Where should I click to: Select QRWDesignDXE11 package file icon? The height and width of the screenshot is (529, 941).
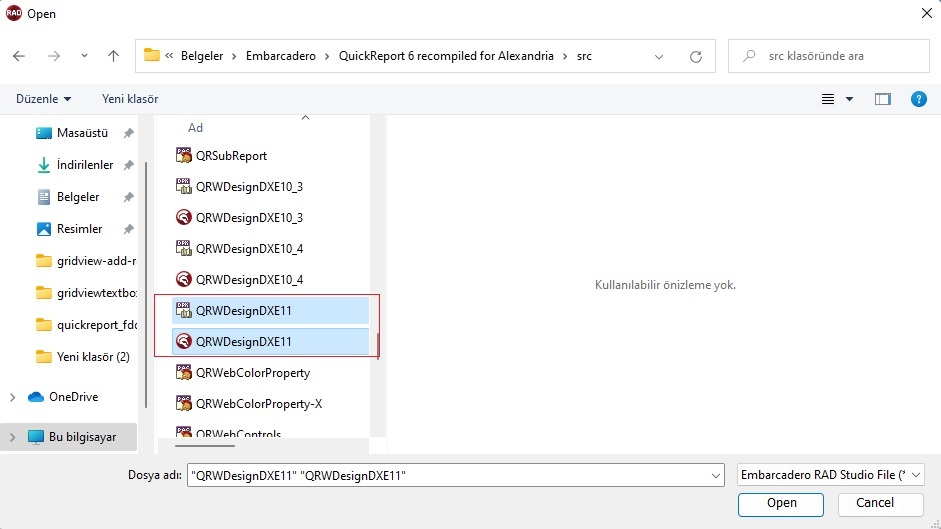(184, 310)
